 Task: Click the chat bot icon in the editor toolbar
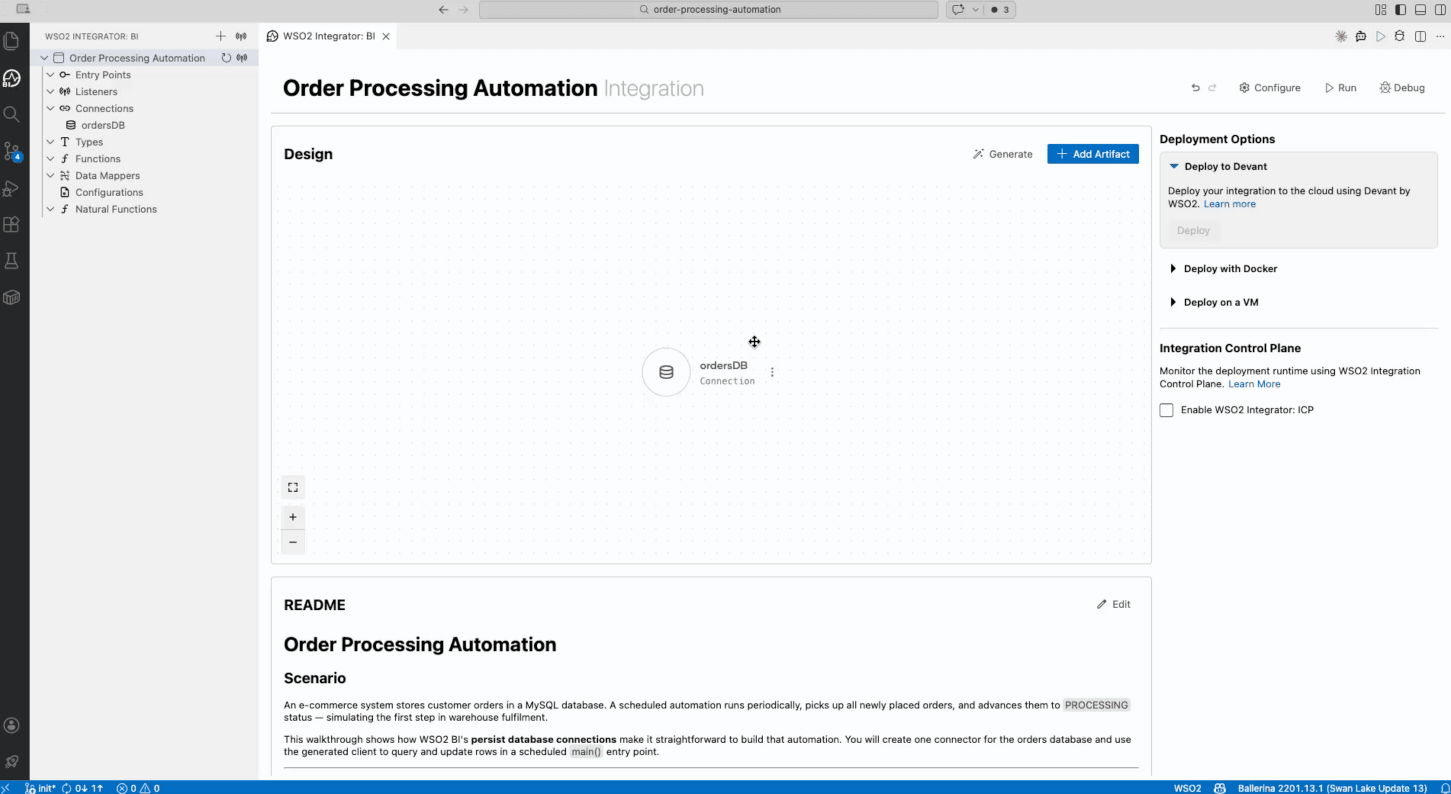[1360, 36]
